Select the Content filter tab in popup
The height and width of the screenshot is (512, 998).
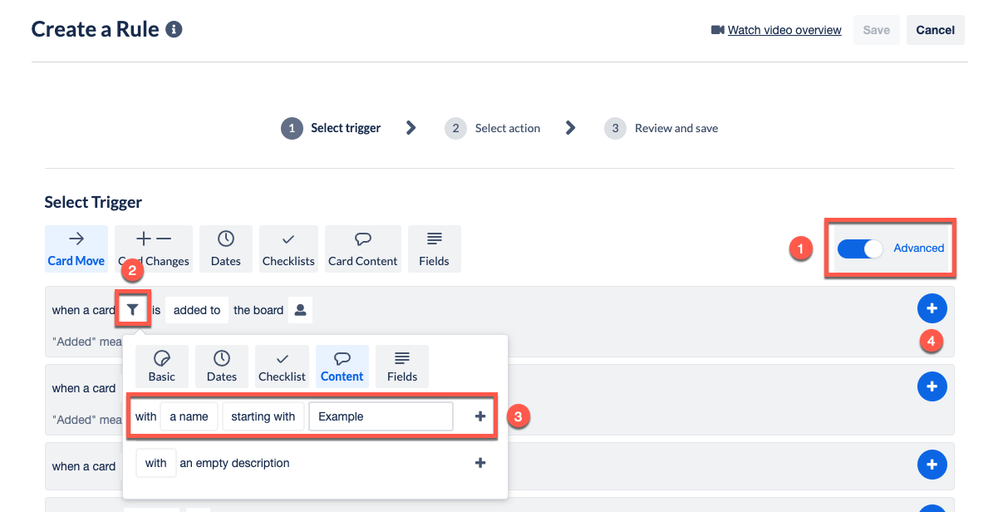(342, 366)
